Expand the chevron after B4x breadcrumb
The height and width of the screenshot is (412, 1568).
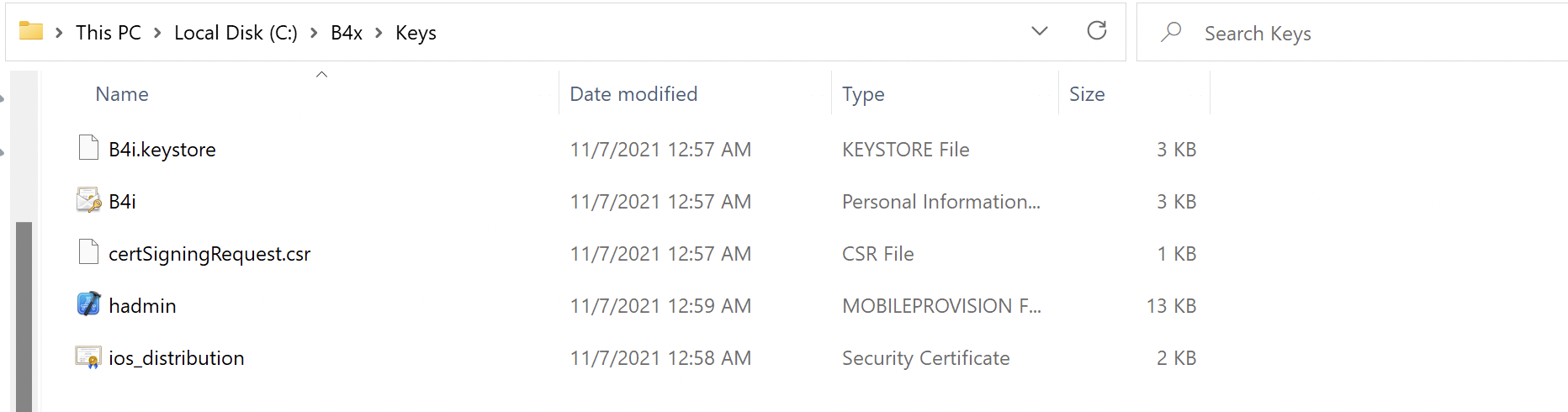tap(379, 33)
